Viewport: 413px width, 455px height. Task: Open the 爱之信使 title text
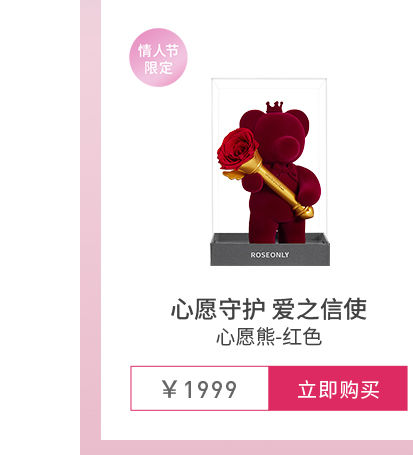point(319,309)
